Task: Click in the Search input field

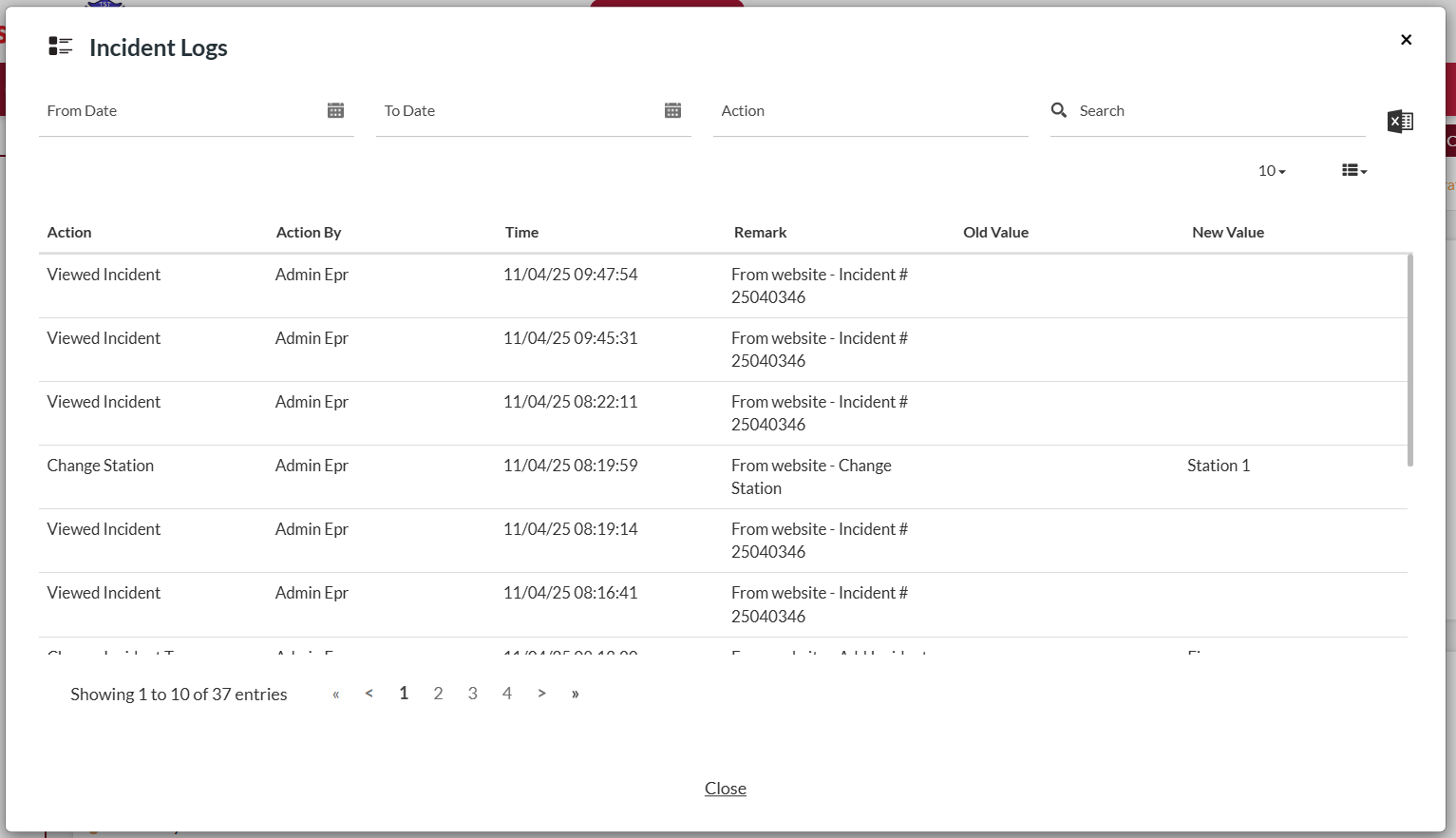Action: pyautogui.click(x=1216, y=111)
